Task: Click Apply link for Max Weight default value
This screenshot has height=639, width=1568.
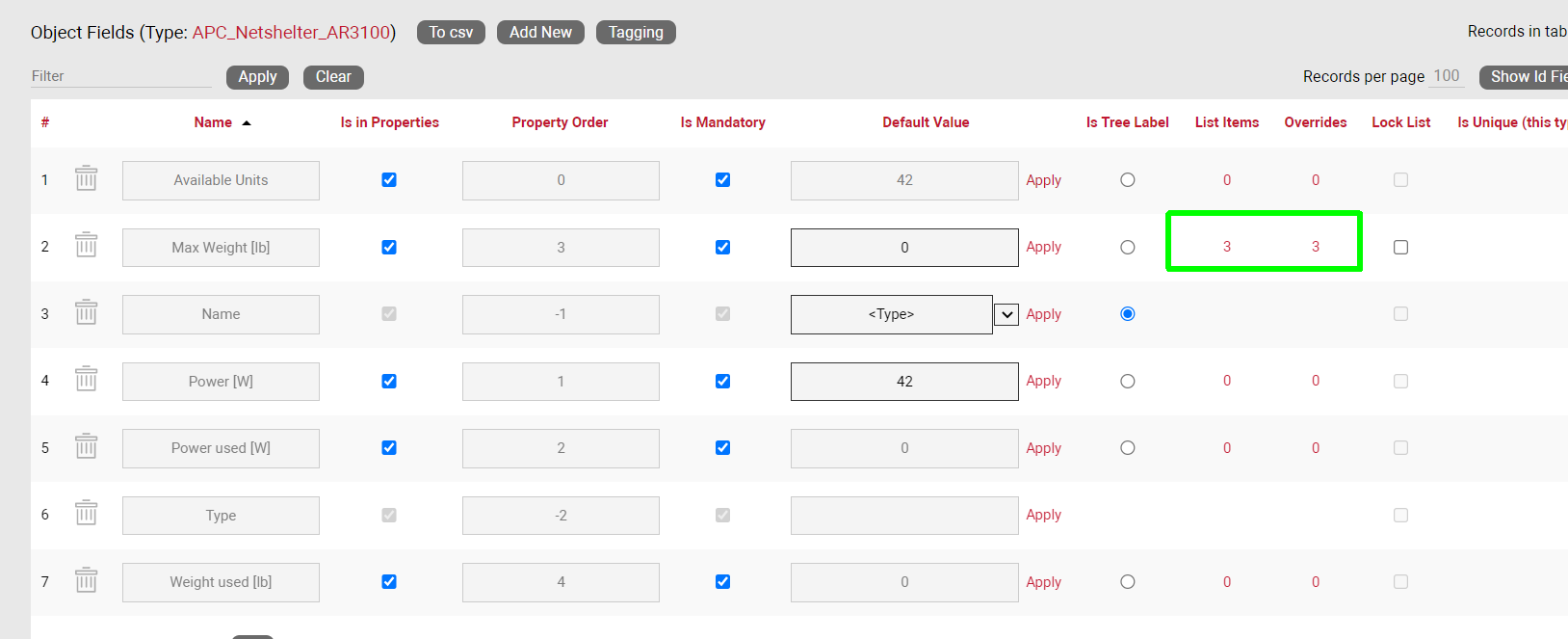Action: click(x=1043, y=248)
